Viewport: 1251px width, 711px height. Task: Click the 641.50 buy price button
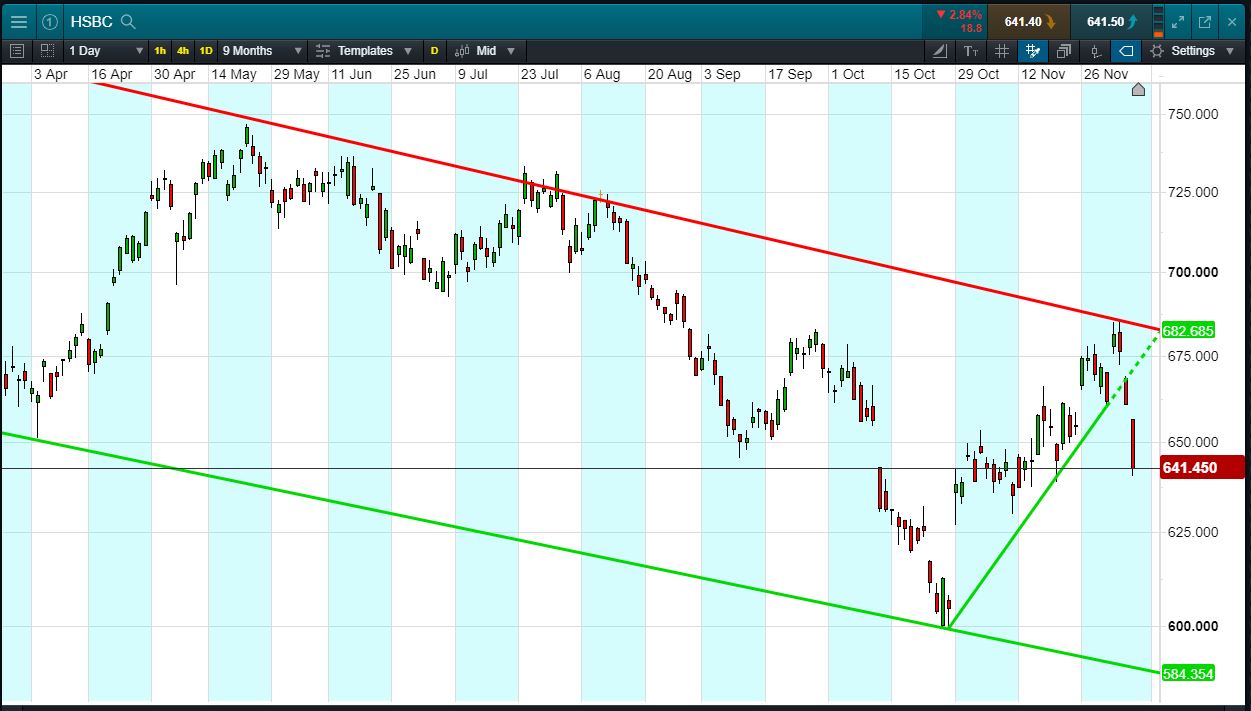tap(1110, 21)
